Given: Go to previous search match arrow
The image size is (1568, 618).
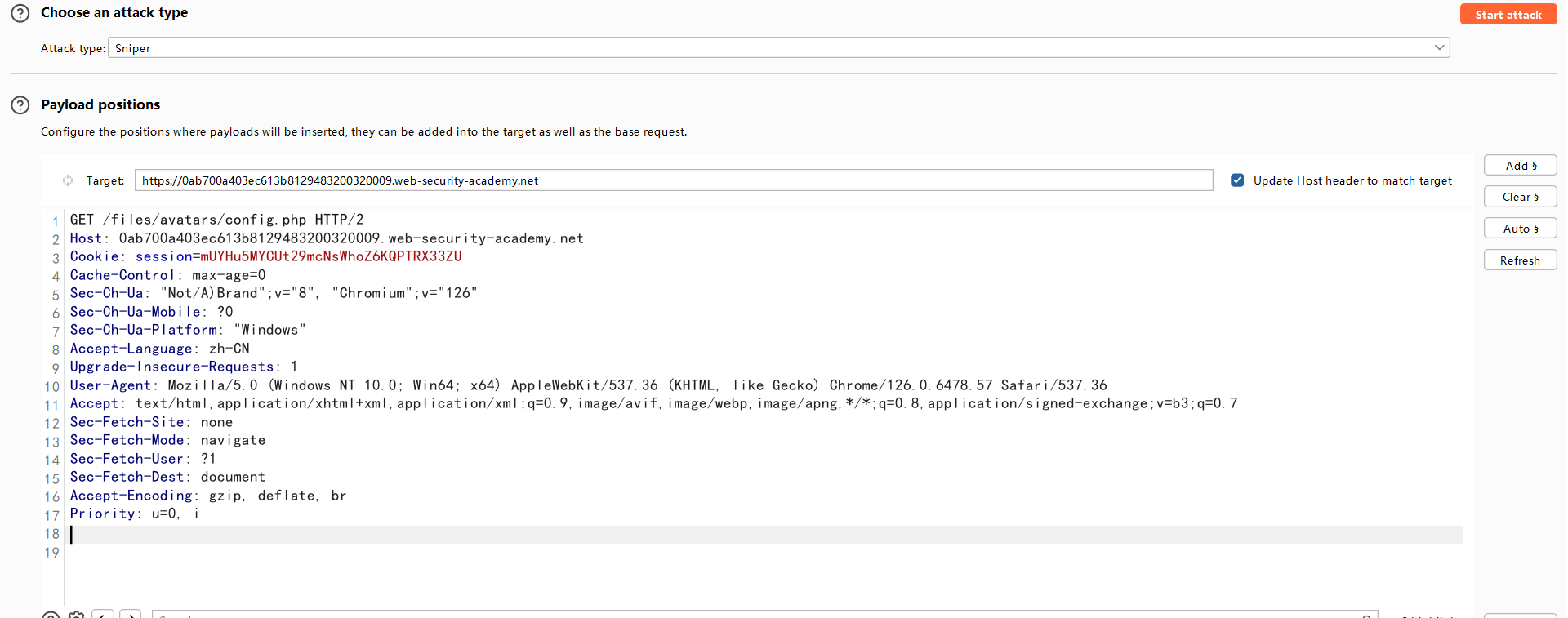Looking at the screenshot, I should click(x=103, y=615).
